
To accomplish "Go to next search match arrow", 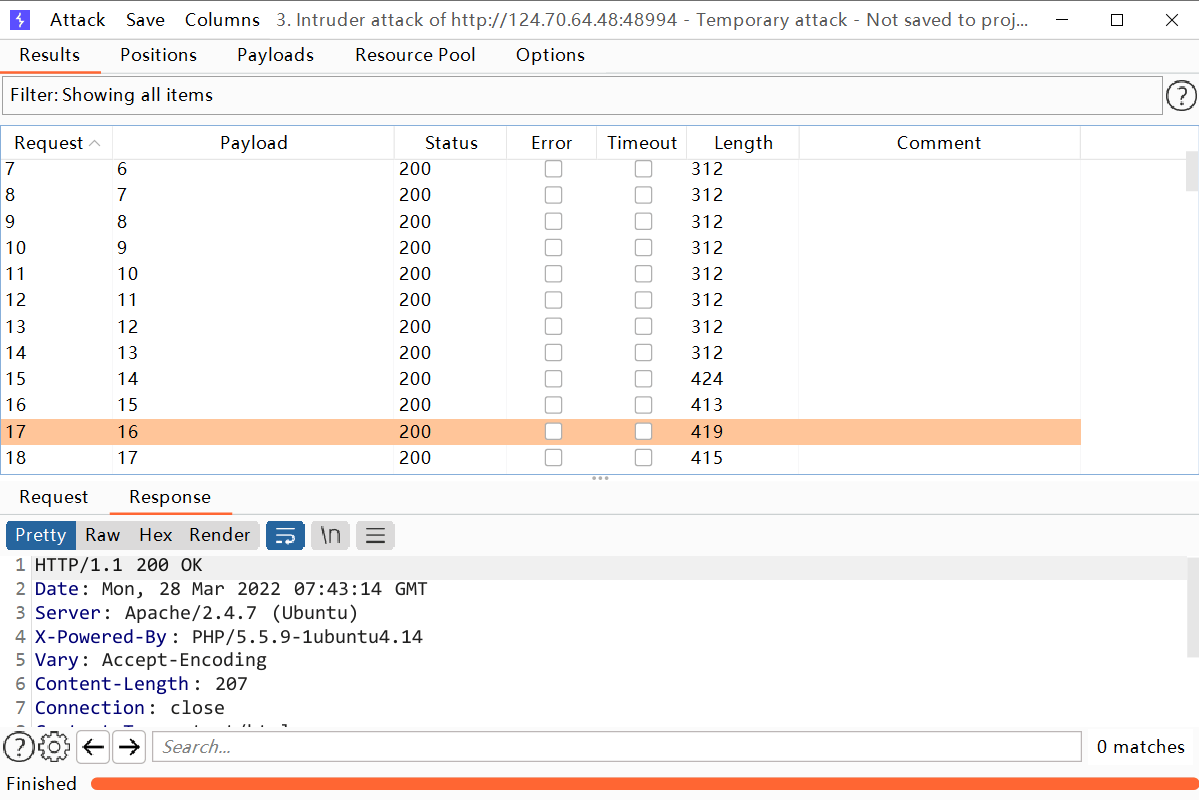I will [129, 746].
